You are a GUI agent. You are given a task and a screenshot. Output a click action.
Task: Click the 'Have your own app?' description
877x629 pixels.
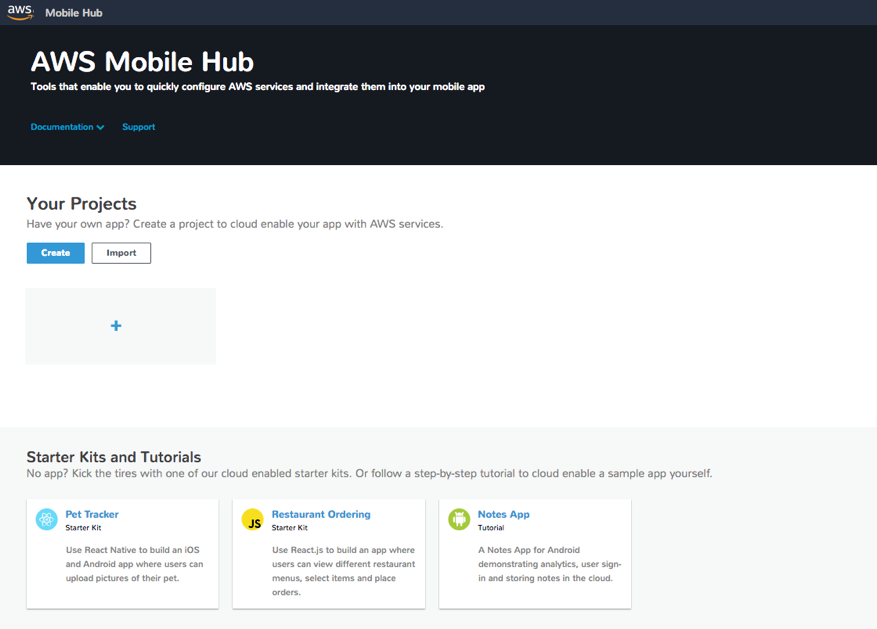point(235,224)
